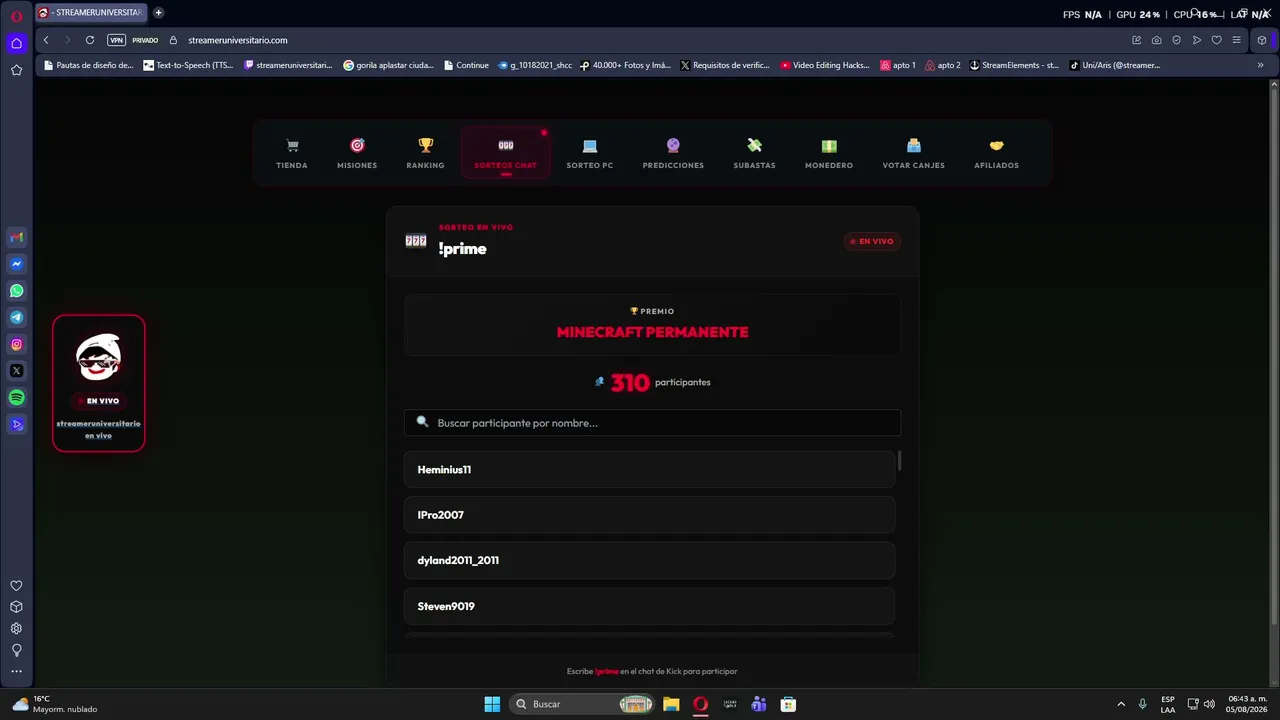The width and height of the screenshot is (1280, 720).
Task: Open Messenger in Opera sidebar
Action: point(16,264)
